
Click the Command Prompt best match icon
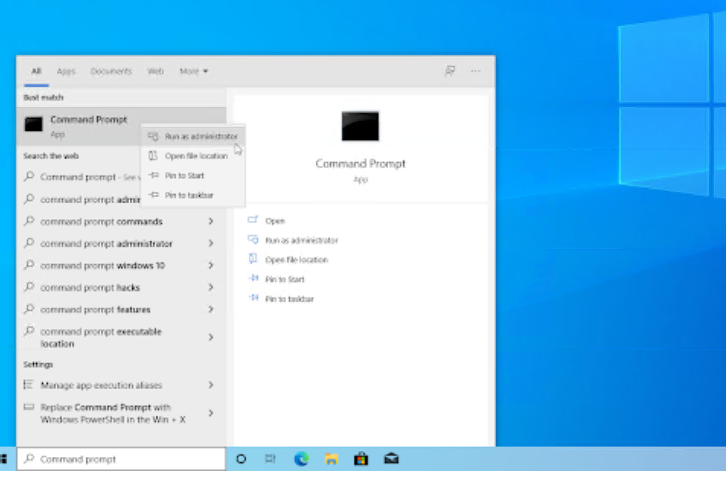[34, 125]
